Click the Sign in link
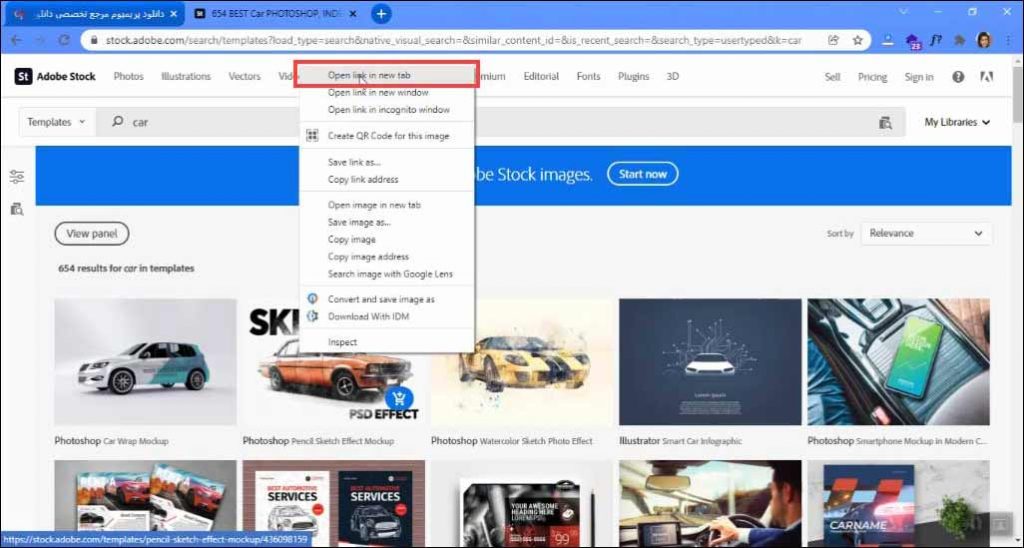The width and height of the screenshot is (1024, 548). [919, 77]
